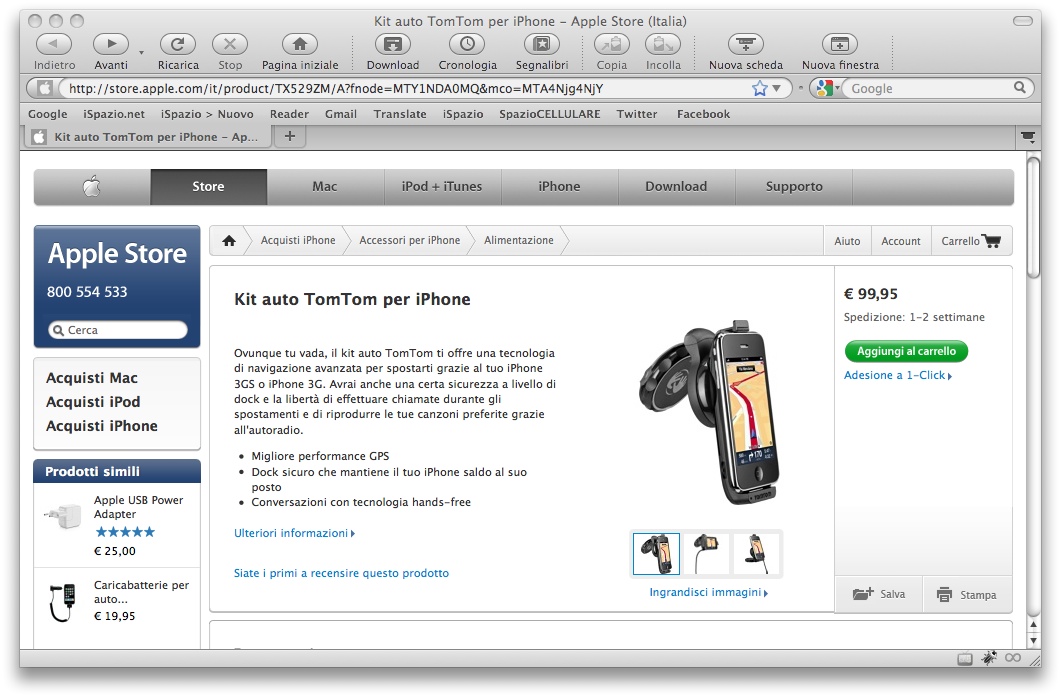
Task: Switch to the Mac navigation tab
Action: 325,187
